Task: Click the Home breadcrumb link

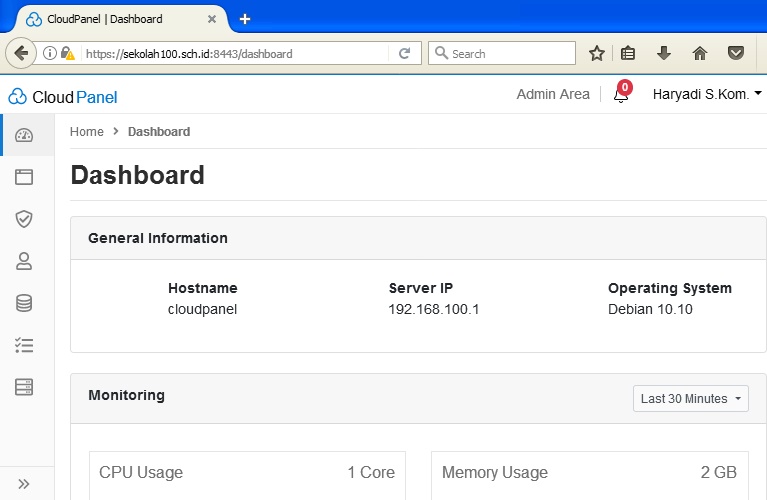Action: click(87, 131)
